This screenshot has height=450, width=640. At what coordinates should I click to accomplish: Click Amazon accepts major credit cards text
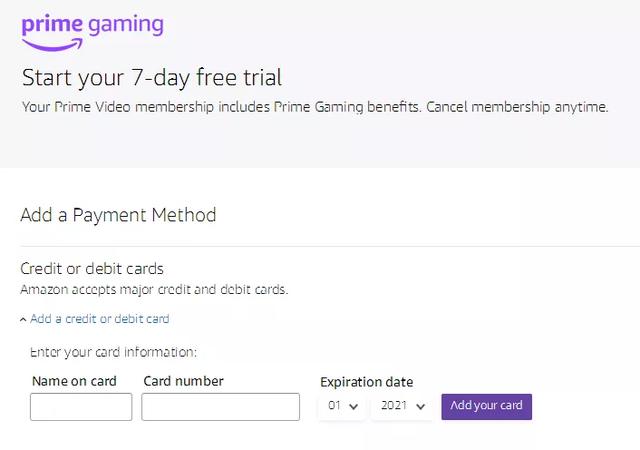pos(154,290)
